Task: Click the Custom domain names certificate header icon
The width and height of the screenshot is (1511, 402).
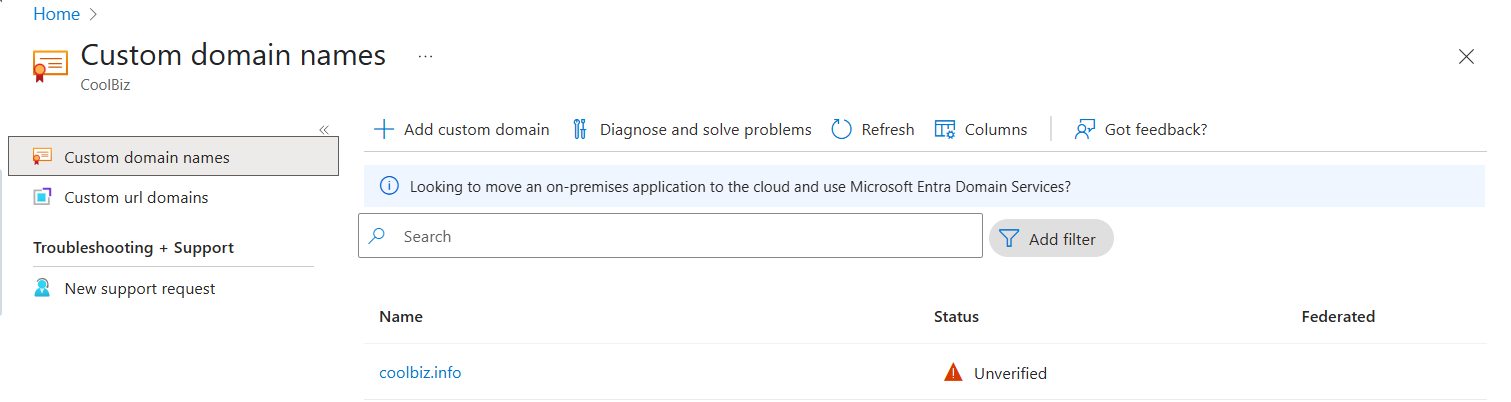Action: [x=50, y=65]
